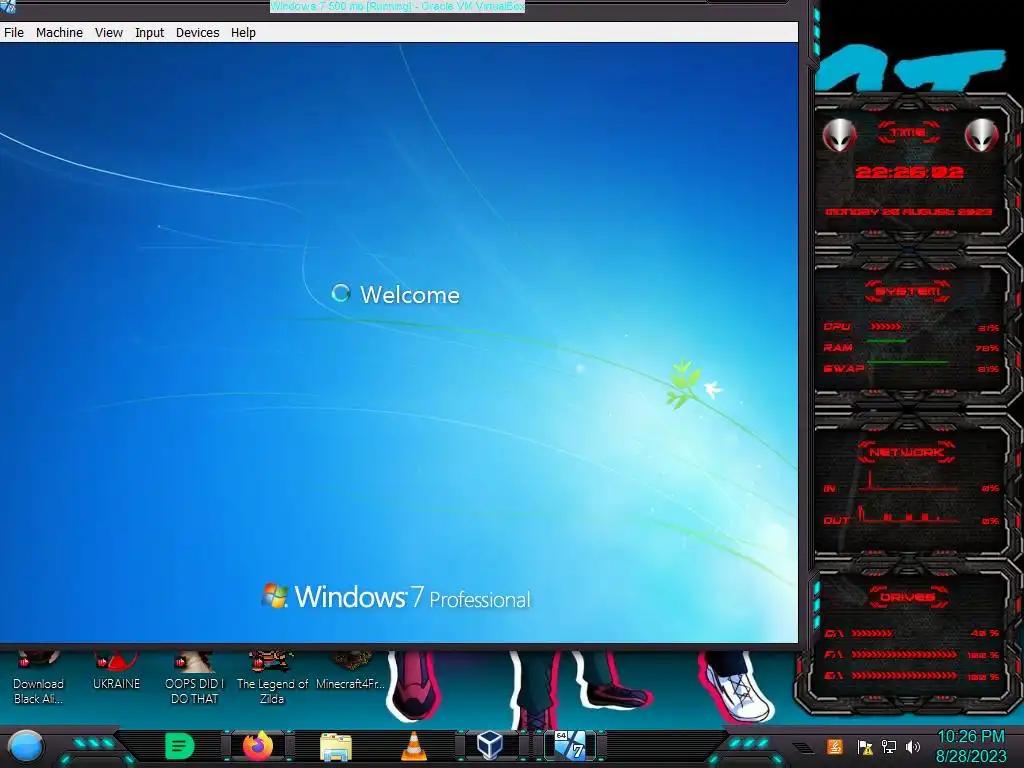Click the 22:26:02 digital clock readout

(x=909, y=172)
